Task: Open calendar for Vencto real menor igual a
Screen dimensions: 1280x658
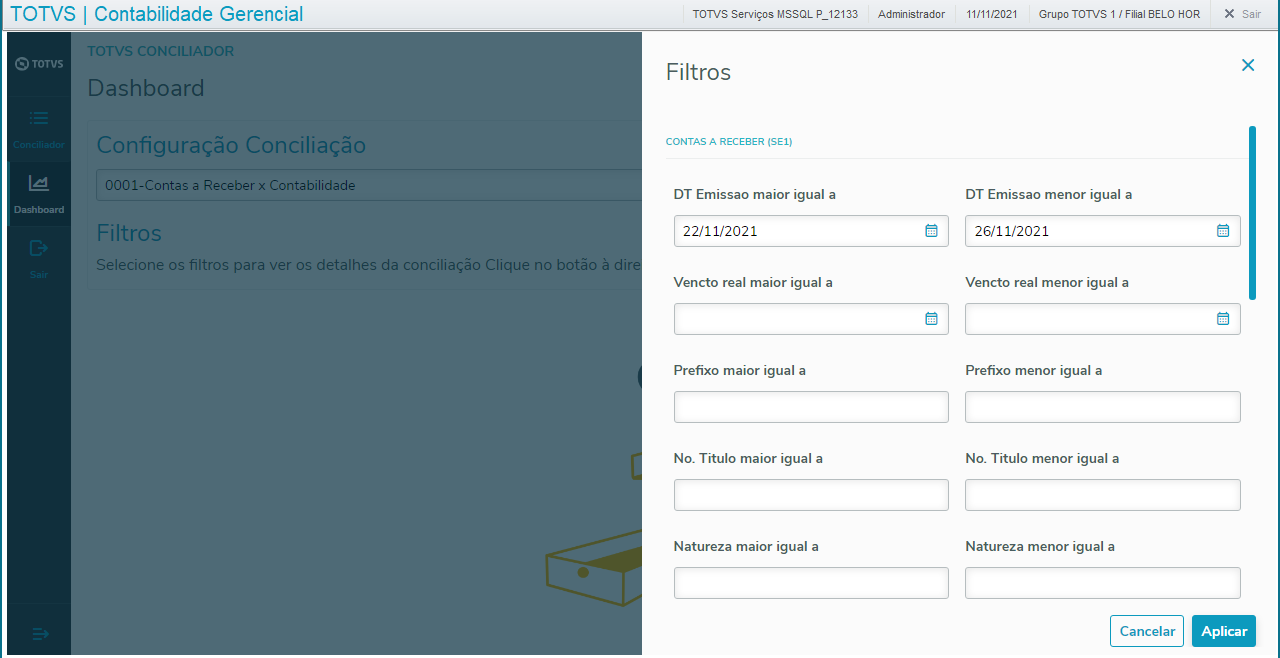Action: coord(1222,319)
